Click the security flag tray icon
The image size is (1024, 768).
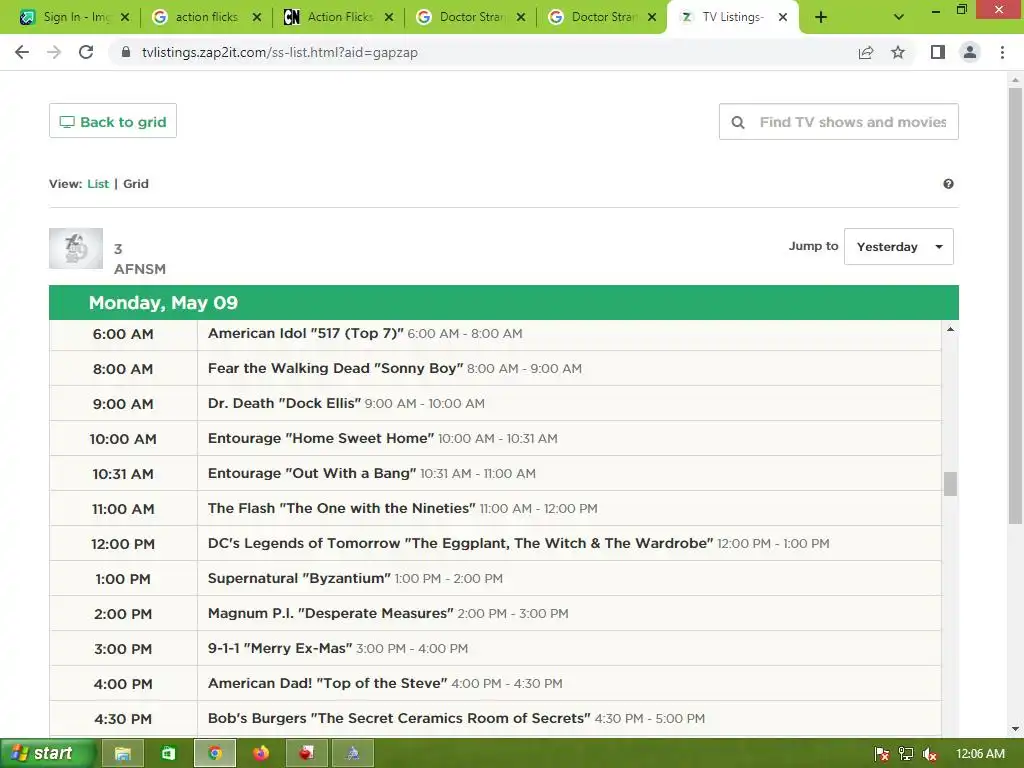coord(882,754)
